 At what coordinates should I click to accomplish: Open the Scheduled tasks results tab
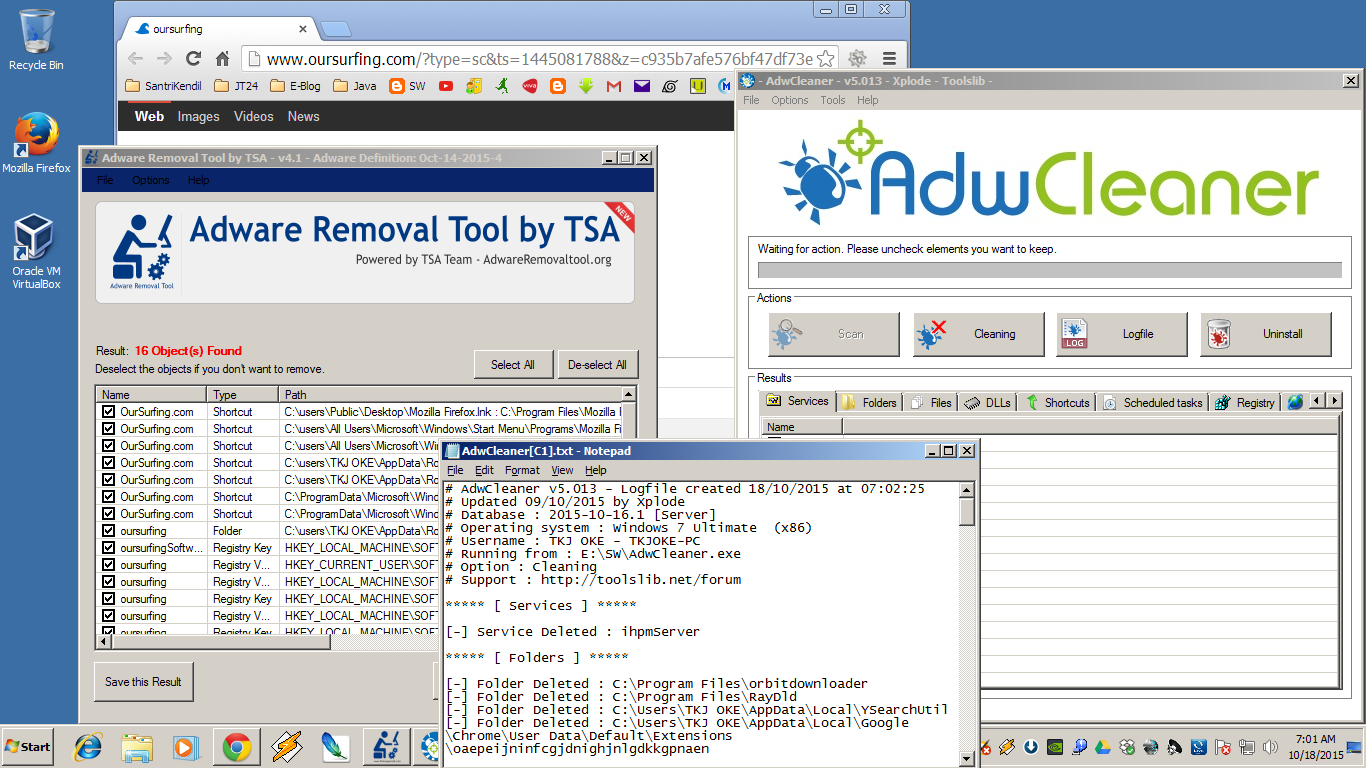tap(1153, 402)
